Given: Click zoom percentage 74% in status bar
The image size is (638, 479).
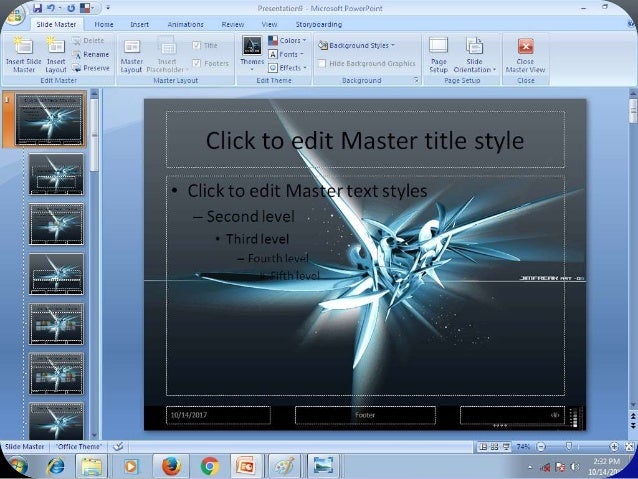Looking at the screenshot, I should [523, 447].
